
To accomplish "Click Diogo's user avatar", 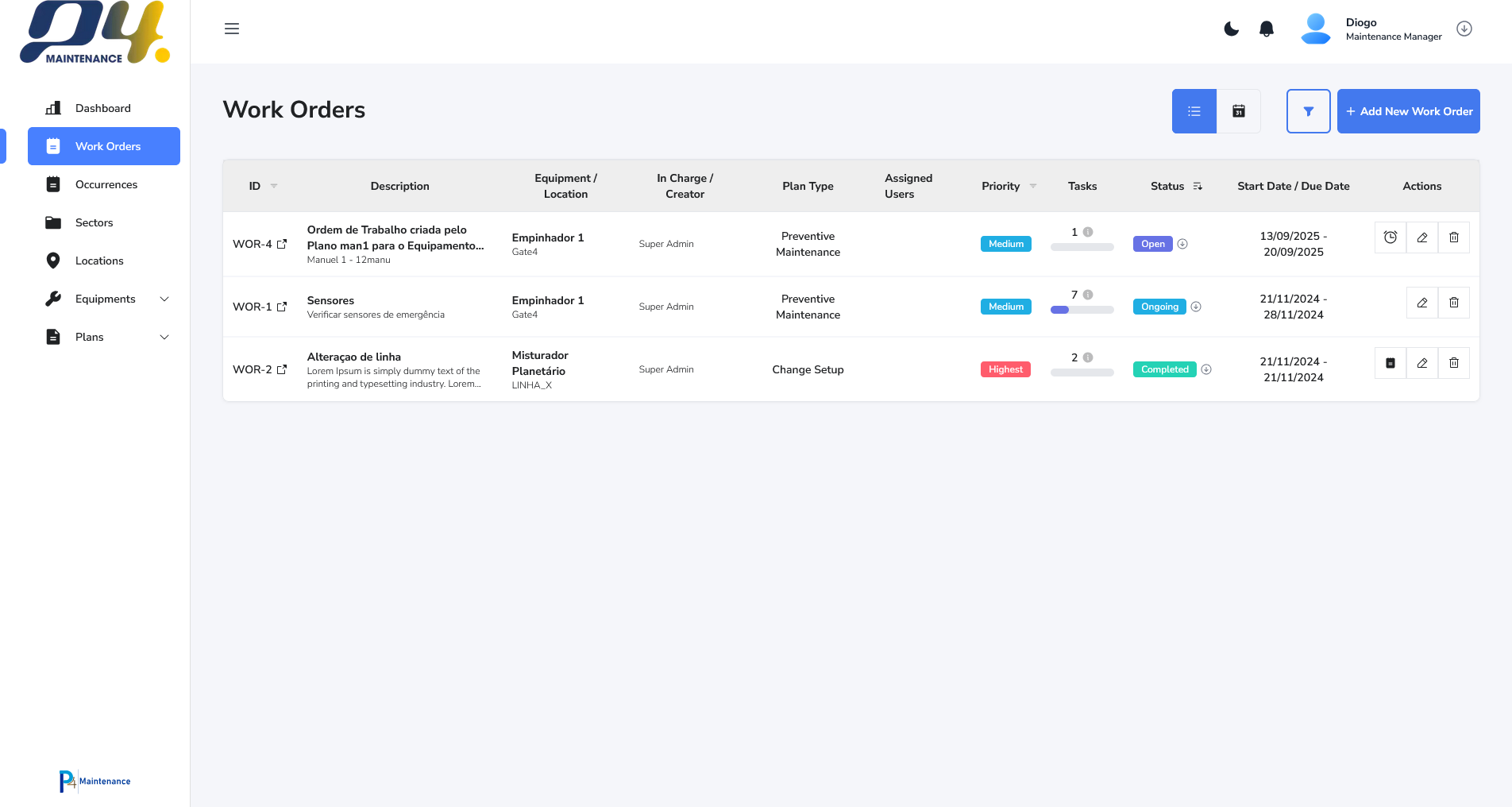I will pos(1316,29).
